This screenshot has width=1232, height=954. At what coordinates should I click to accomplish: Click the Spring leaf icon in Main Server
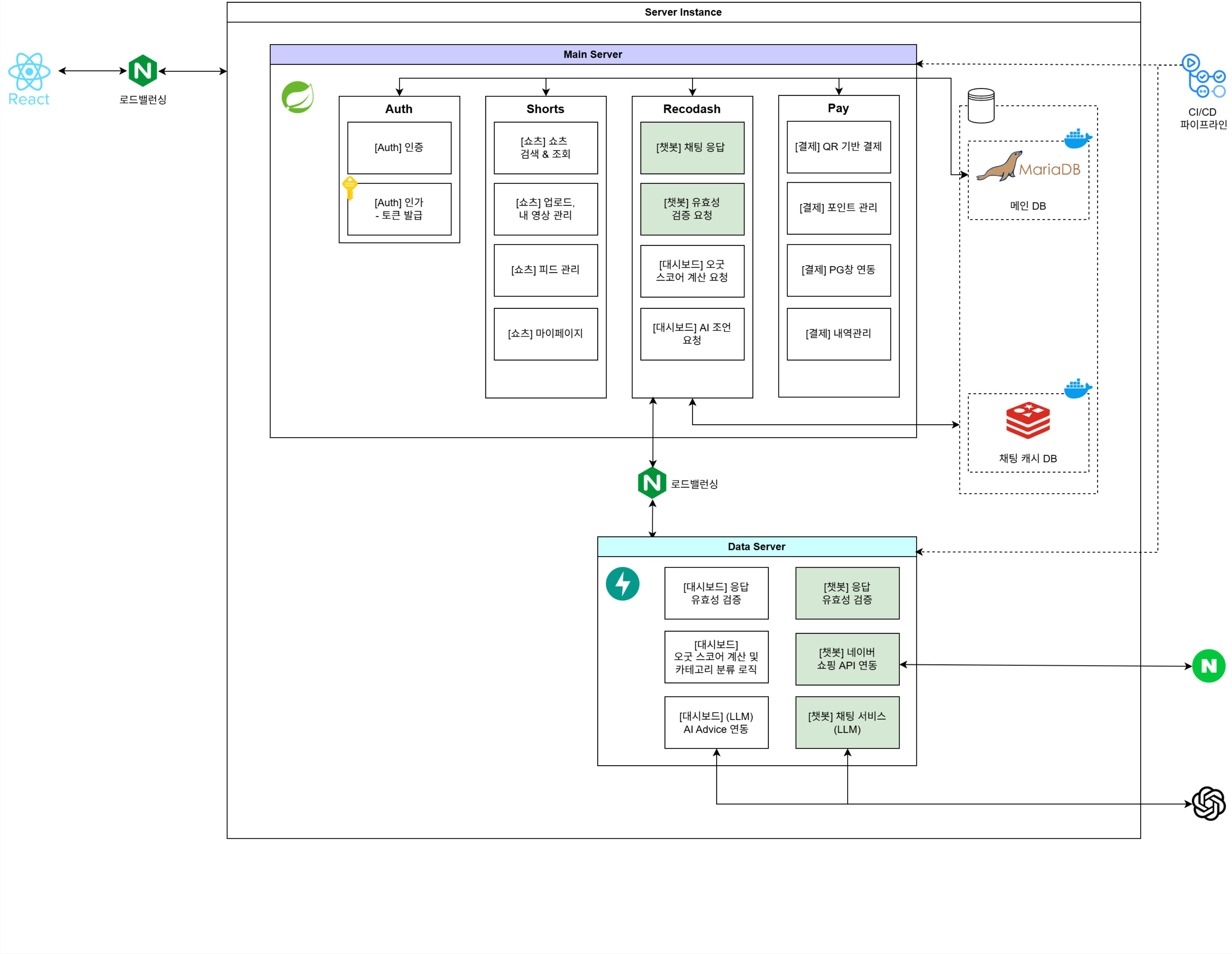[297, 97]
